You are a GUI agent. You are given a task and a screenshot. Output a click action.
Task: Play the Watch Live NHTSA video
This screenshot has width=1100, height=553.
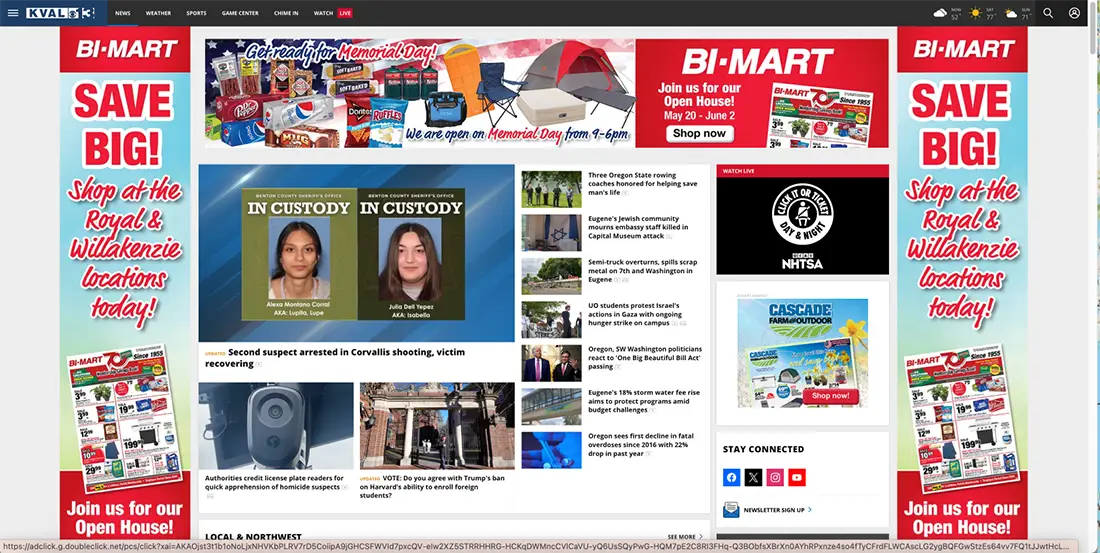pyautogui.click(x=803, y=225)
